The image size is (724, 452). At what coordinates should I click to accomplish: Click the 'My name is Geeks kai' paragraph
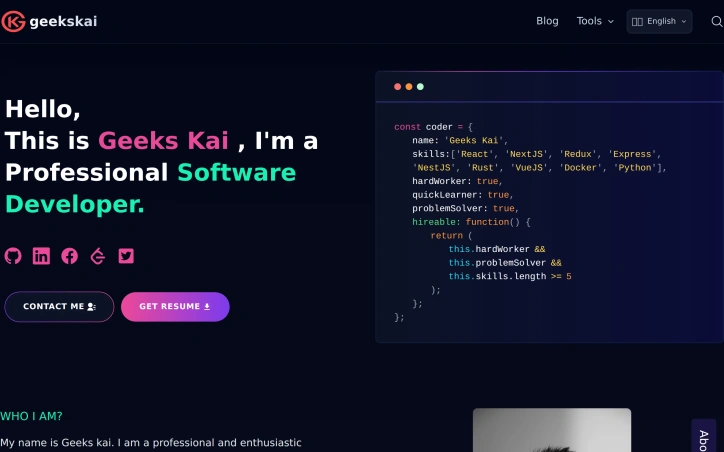coord(151,442)
